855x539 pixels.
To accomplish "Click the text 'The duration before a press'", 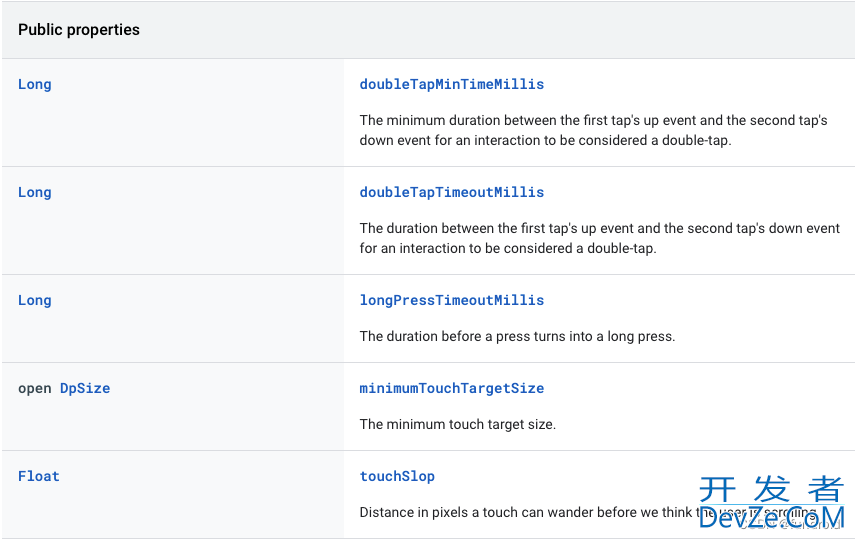I will [x=517, y=336].
